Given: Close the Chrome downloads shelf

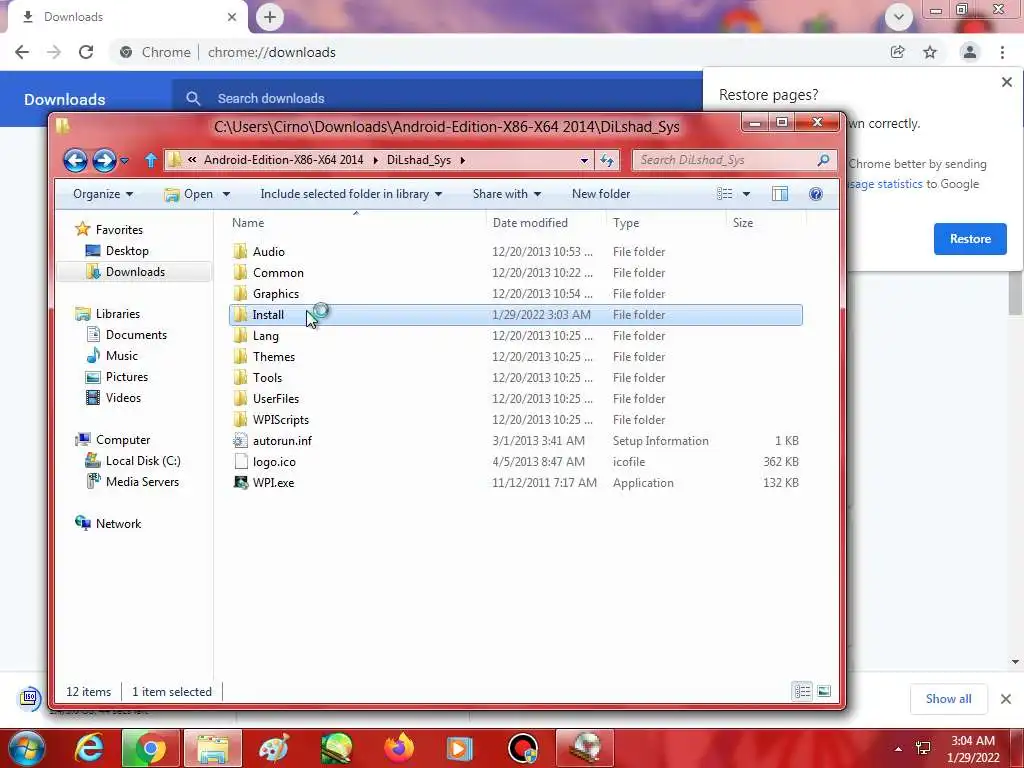Looking at the screenshot, I should [x=1006, y=699].
